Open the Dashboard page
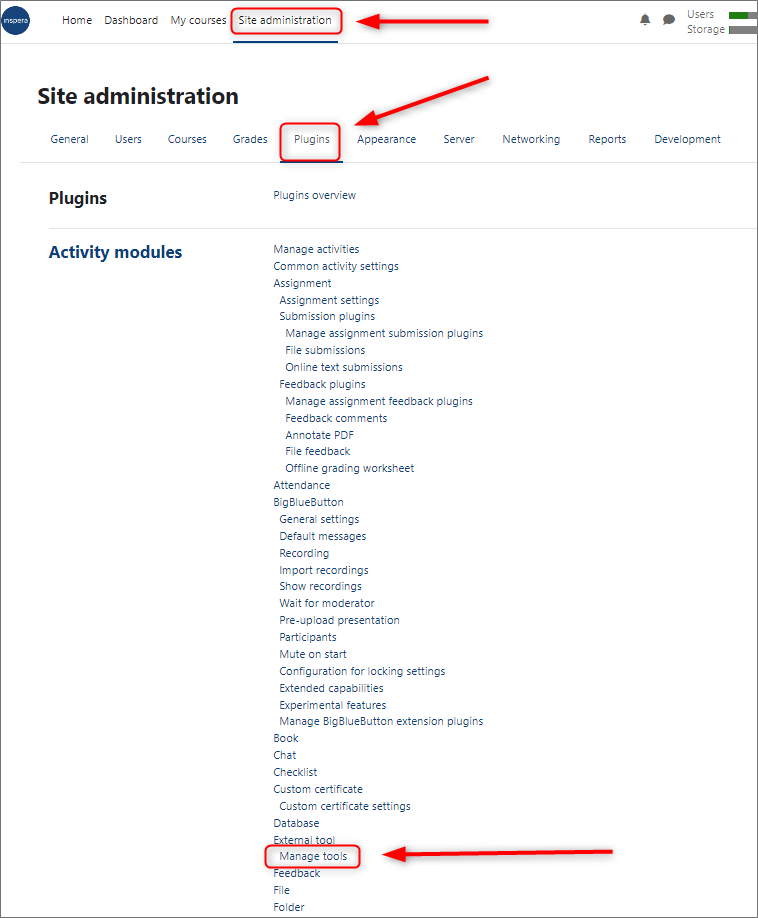 pyautogui.click(x=131, y=20)
